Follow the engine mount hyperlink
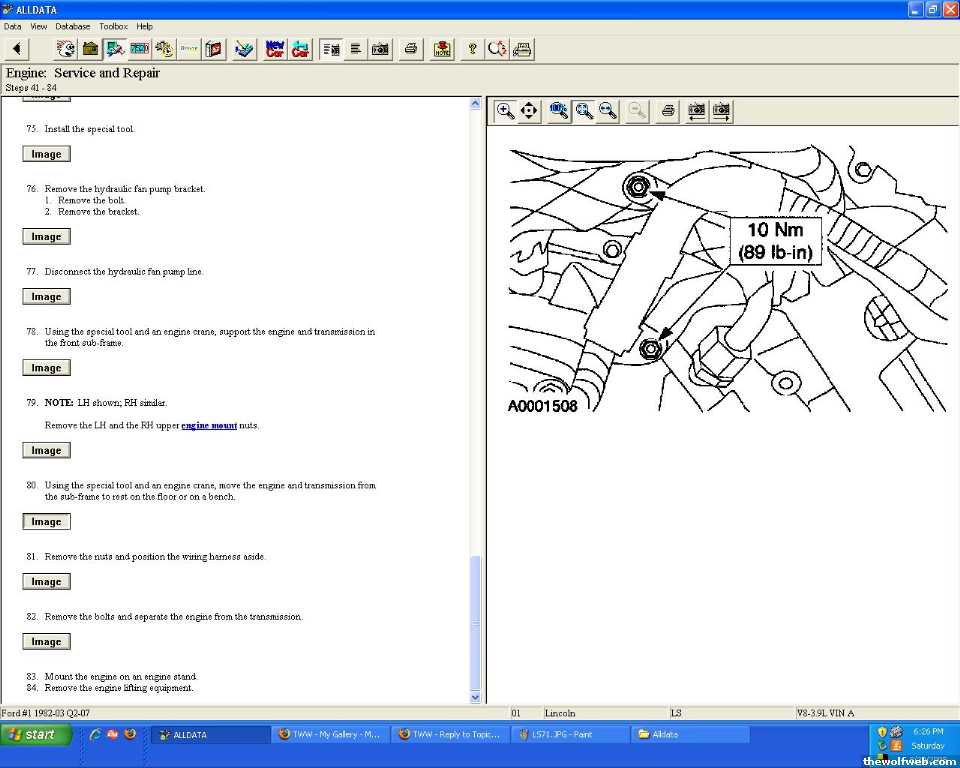Viewport: 960px width, 768px height. tap(209, 425)
